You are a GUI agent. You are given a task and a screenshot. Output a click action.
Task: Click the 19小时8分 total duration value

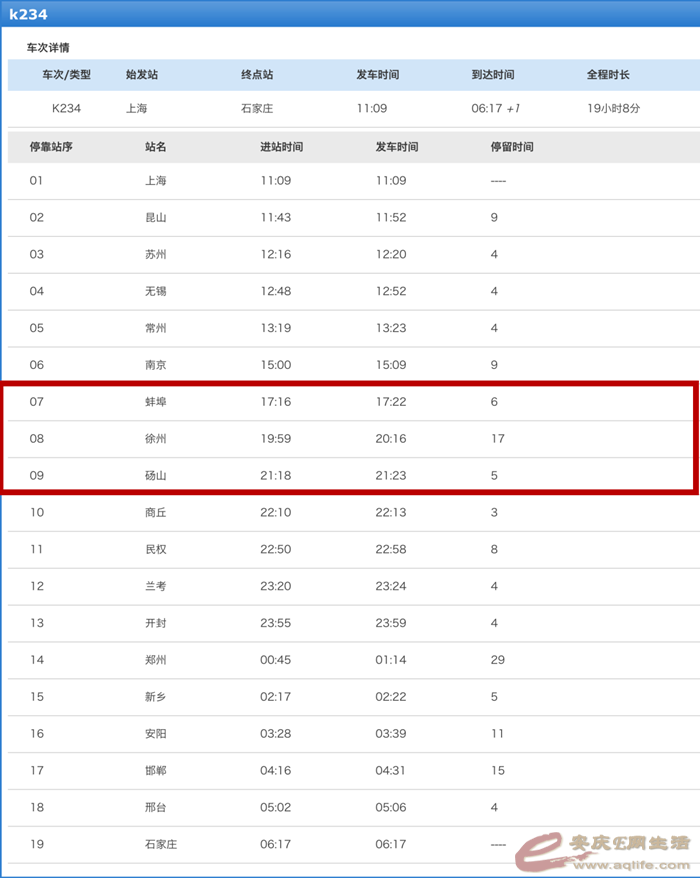(613, 108)
